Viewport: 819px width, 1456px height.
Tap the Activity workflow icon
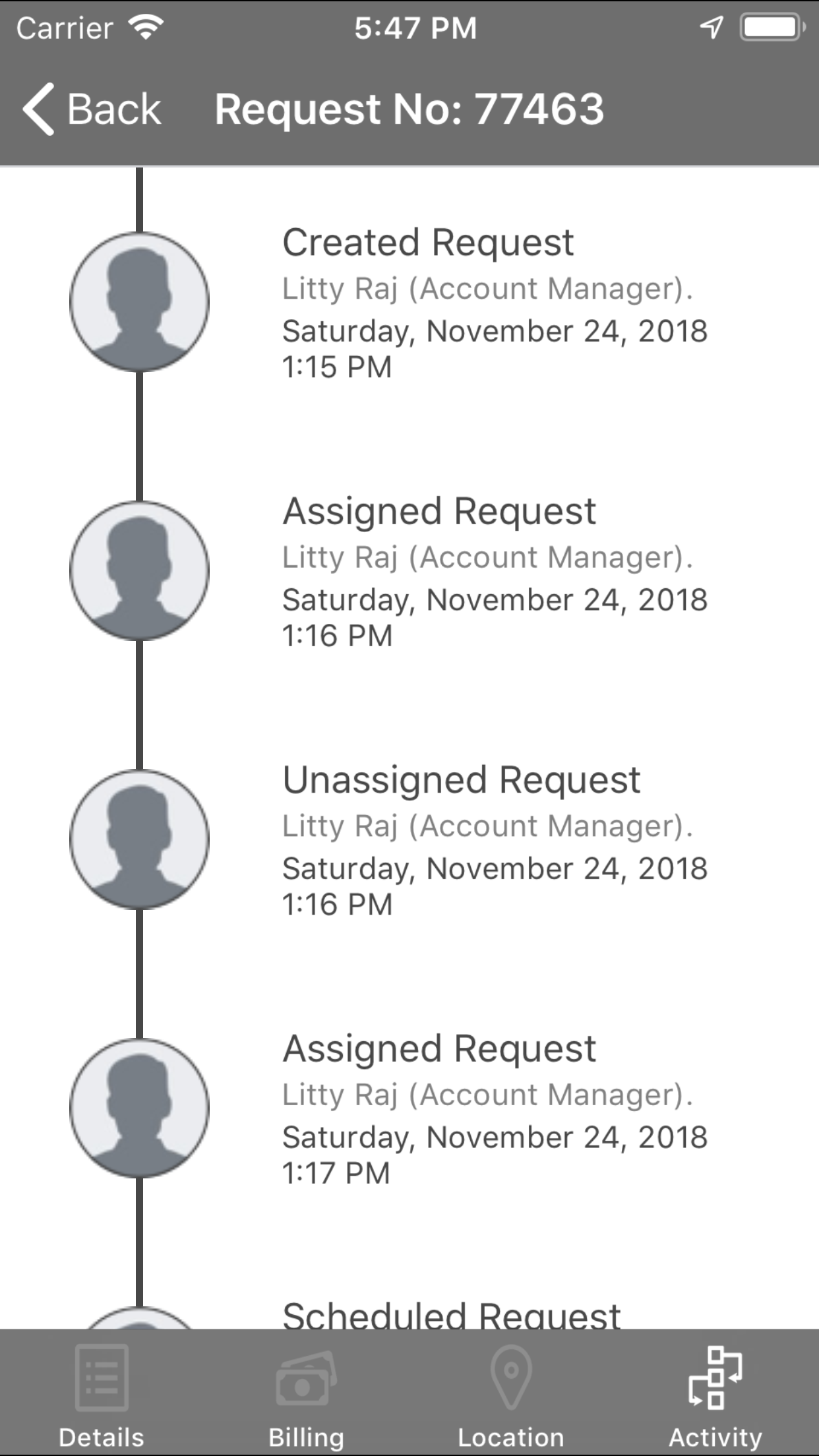(x=715, y=1377)
